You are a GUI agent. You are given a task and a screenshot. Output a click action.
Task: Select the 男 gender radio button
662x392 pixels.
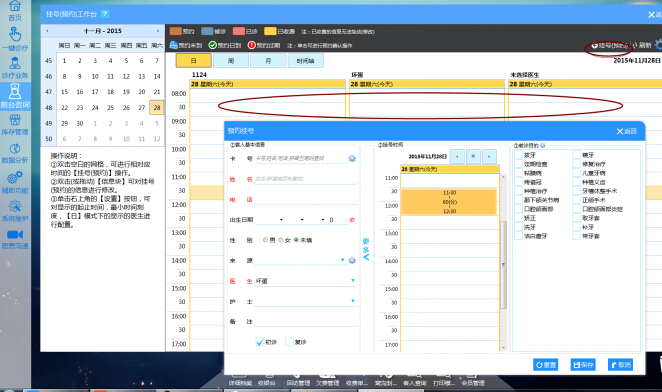(265, 240)
